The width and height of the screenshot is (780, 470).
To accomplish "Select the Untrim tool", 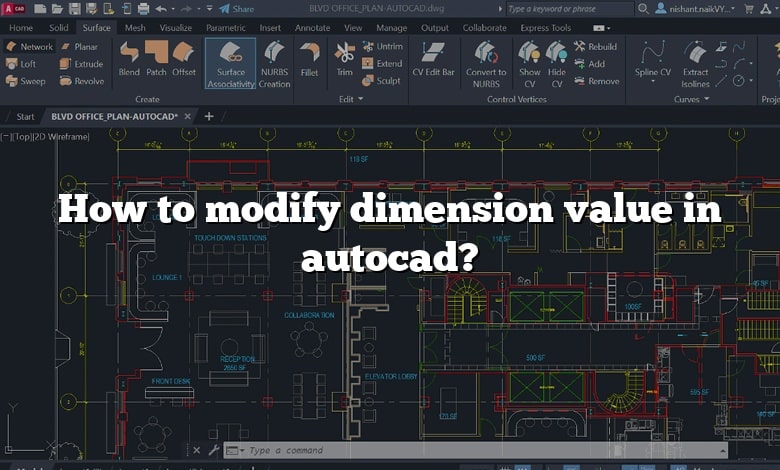I will pos(383,46).
